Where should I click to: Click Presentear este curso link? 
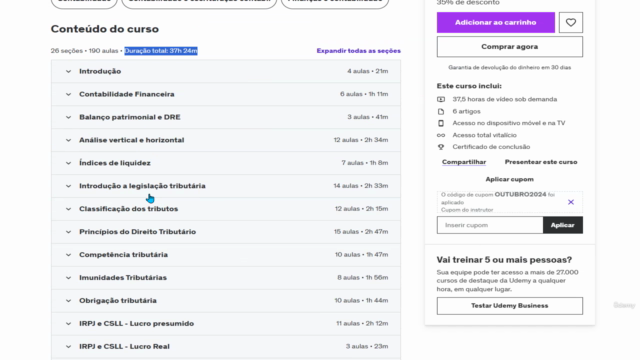[x=541, y=162]
